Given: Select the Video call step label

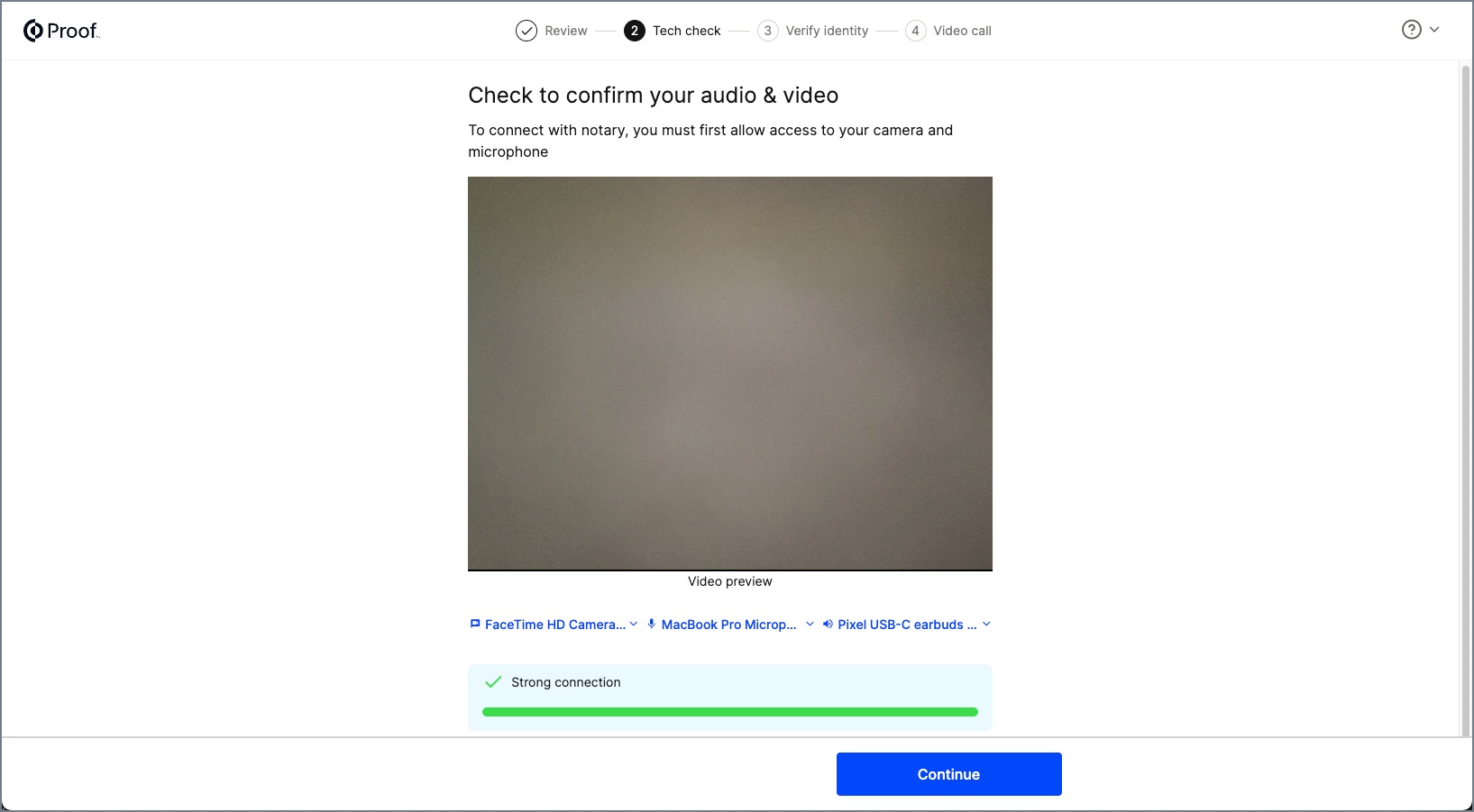Looking at the screenshot, I should coord(962,31).
